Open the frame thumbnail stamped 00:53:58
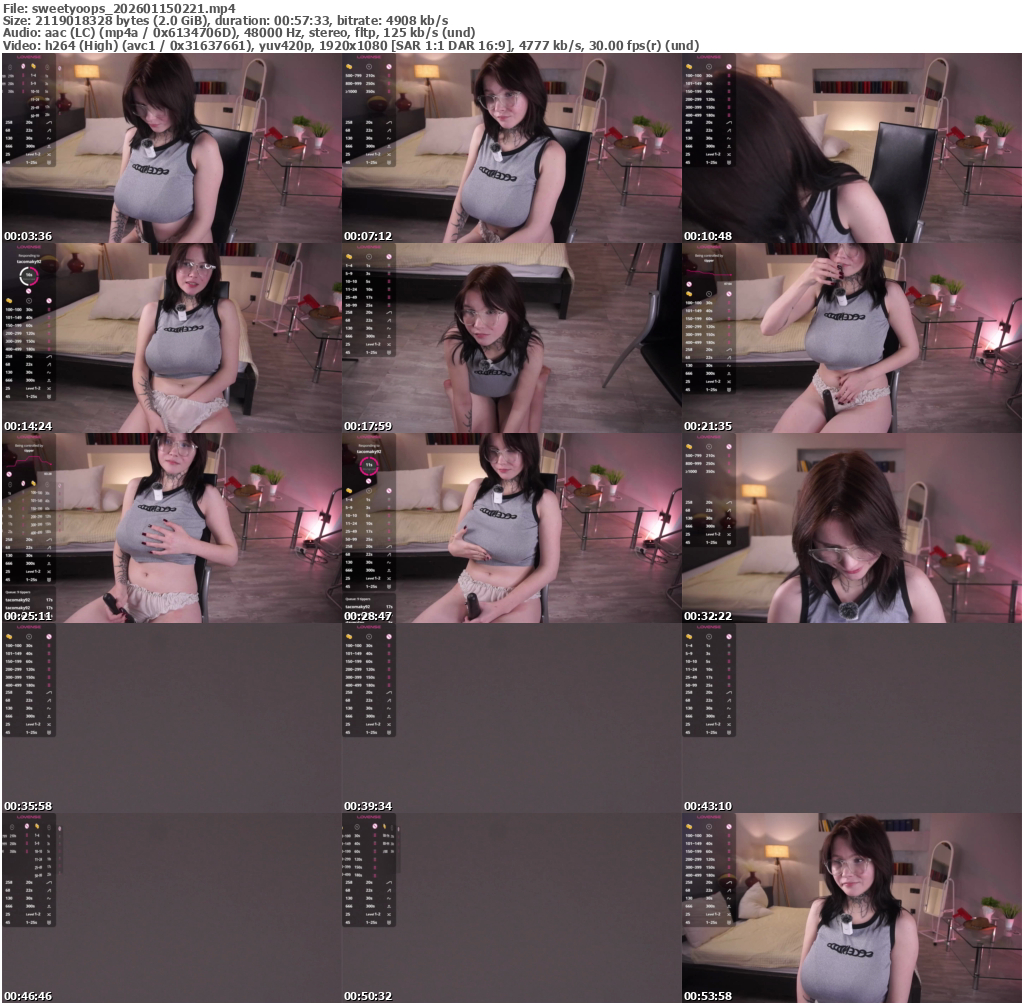The width and height of the screenshot is (1024, 1003). point(852,908)
